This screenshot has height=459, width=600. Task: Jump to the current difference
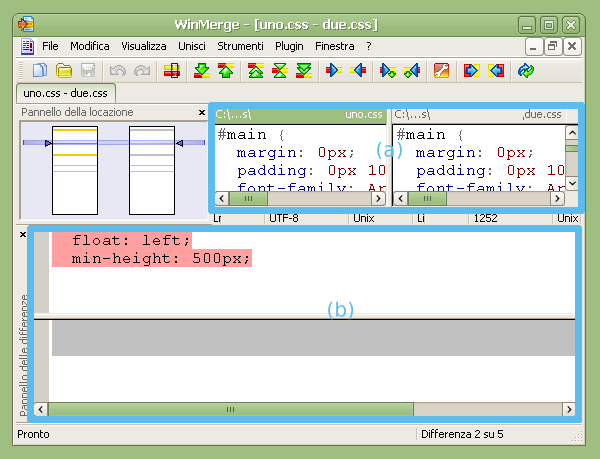280,70
